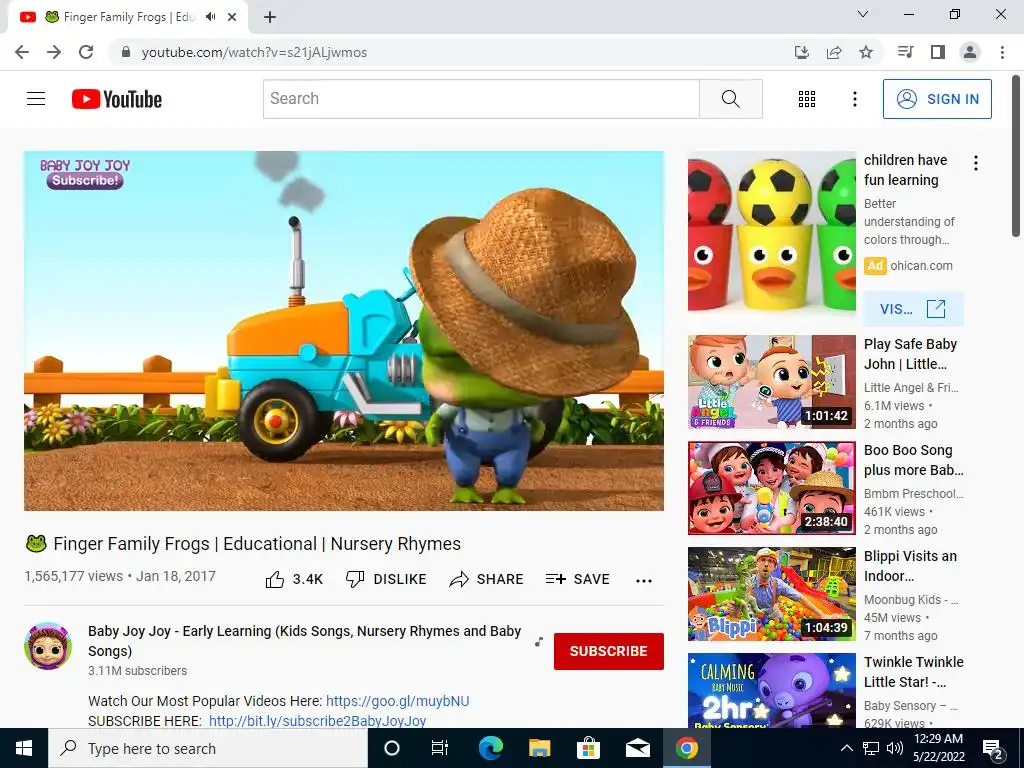Open more actions ellipsis under video
Screen dimensions: 1024x768
(x=644, y=581)
